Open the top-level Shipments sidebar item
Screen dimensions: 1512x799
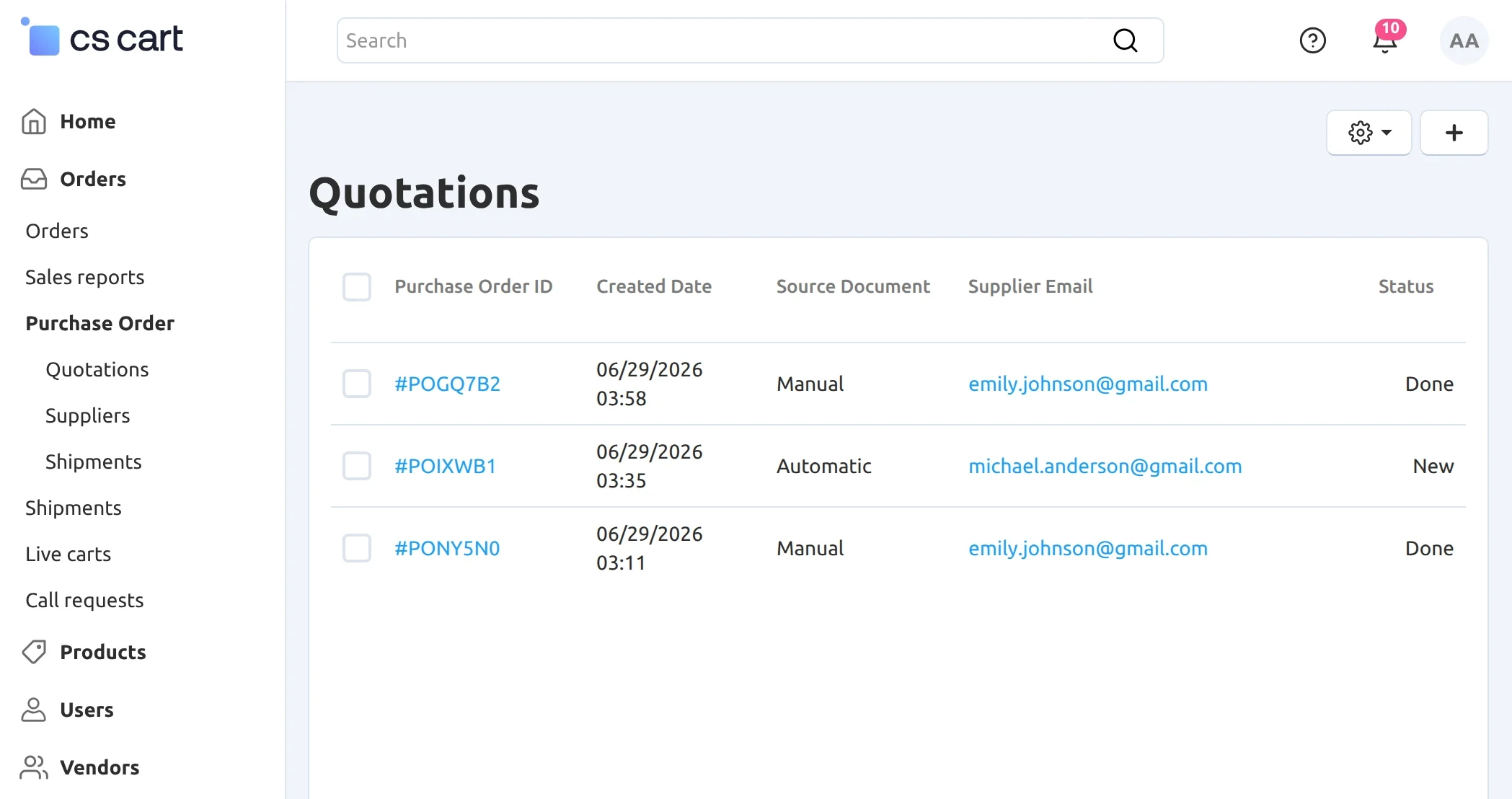pos(74,508)
